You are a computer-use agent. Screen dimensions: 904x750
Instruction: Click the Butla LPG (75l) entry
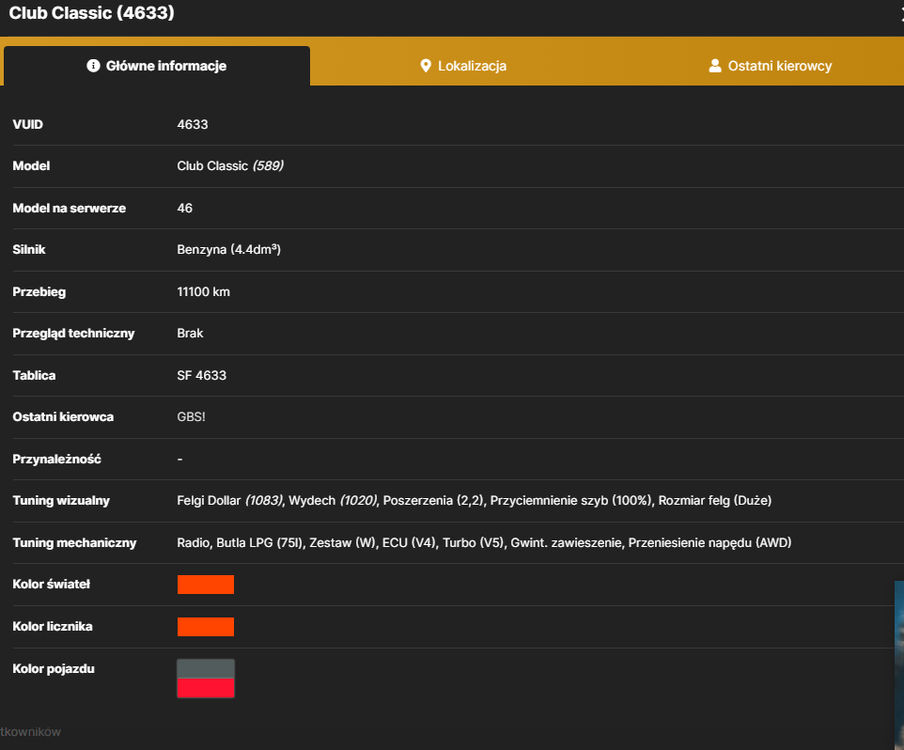[x=260, y=542]
